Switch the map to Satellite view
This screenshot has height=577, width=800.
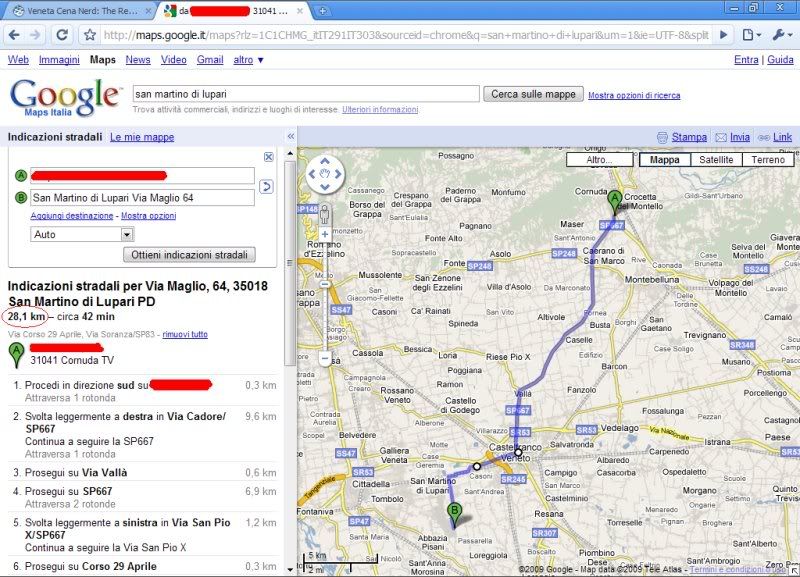point(715,160)
